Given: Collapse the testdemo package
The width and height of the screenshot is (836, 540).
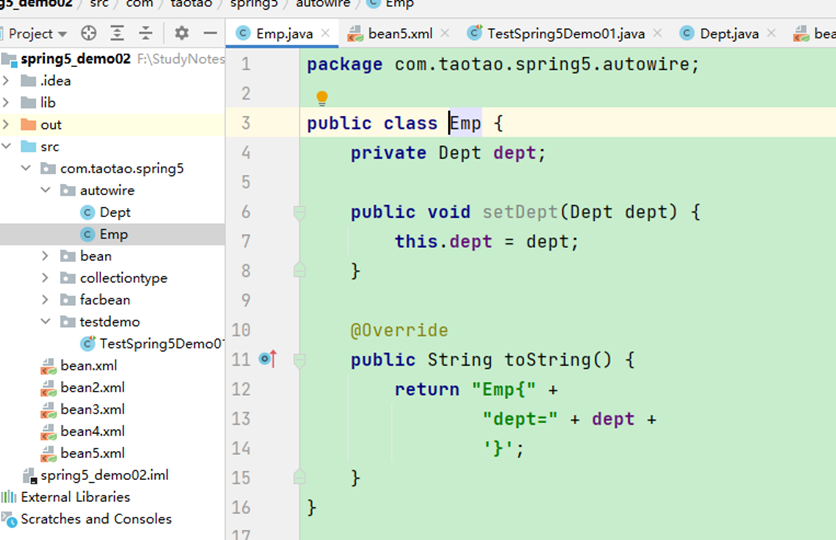Looking at the screenshot, I should [46, 321].
